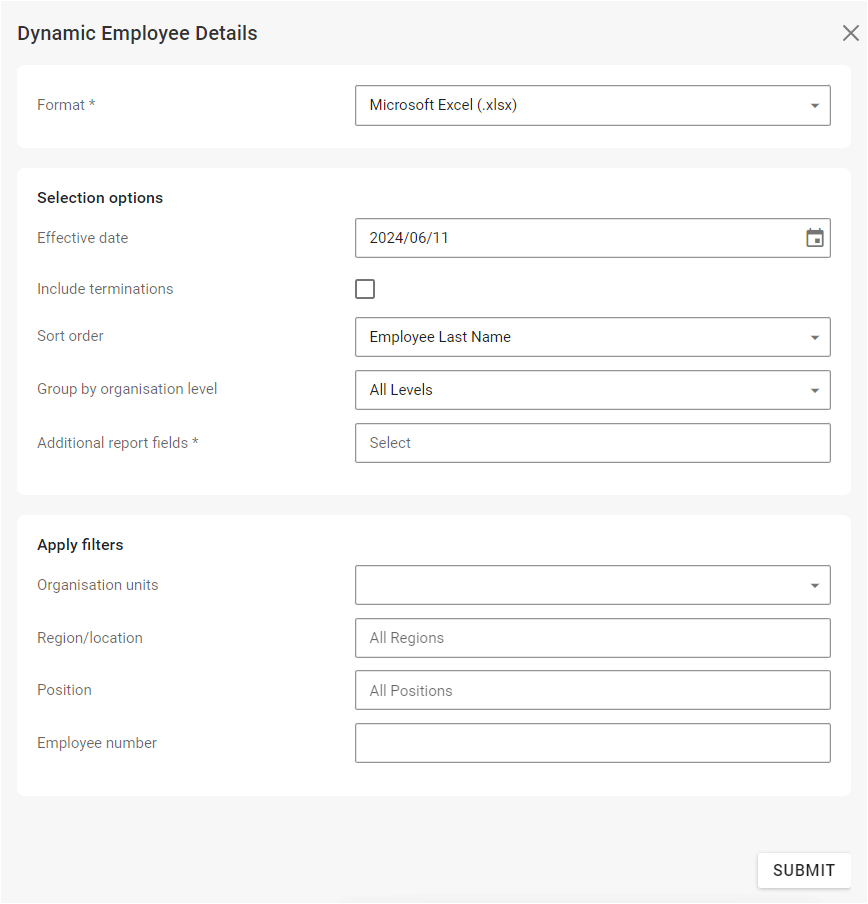
Task: Click the Group by organisation level arrow
Action: (x=815, y=390)
